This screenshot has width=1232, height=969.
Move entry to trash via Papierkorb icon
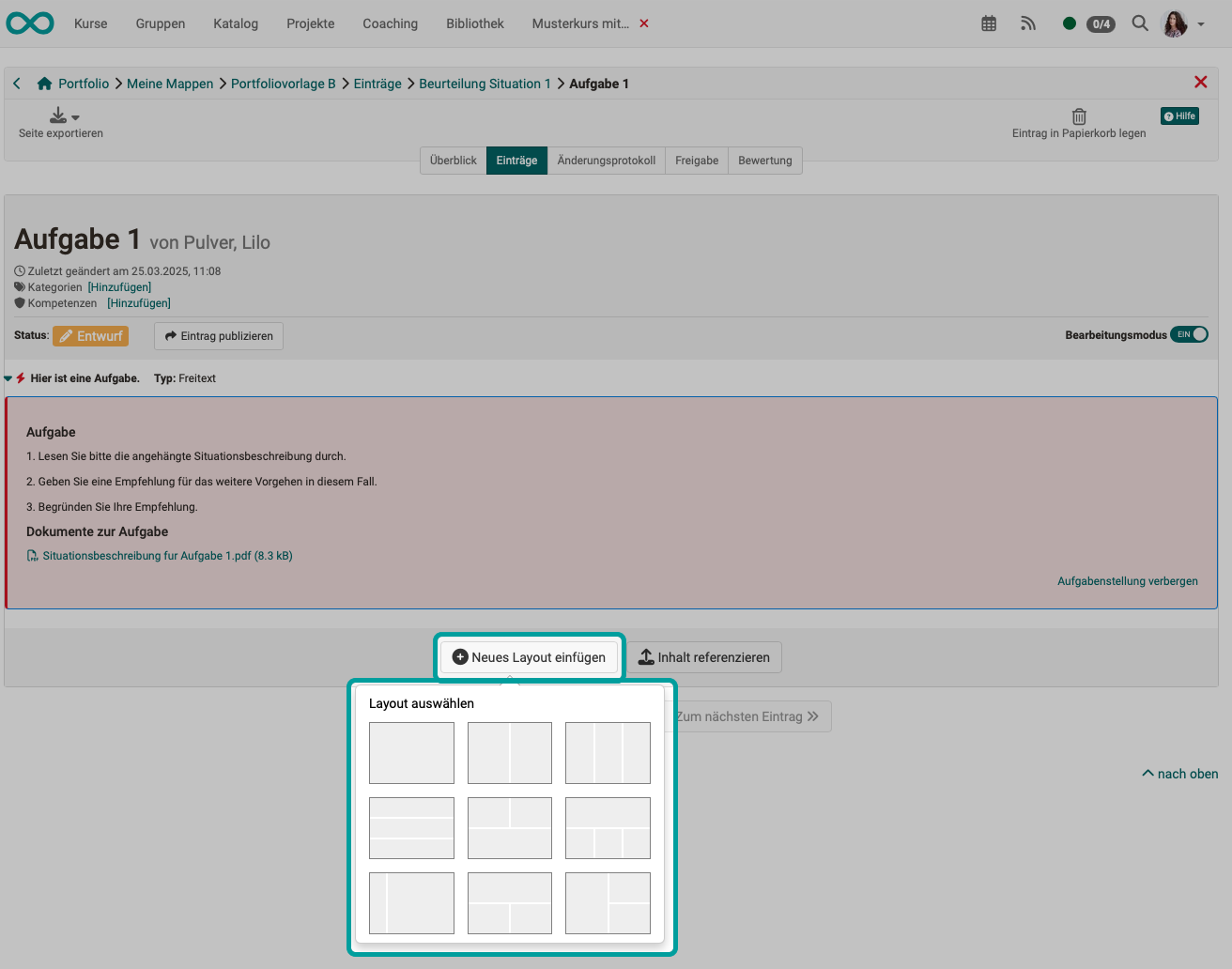click(1078, 115)
